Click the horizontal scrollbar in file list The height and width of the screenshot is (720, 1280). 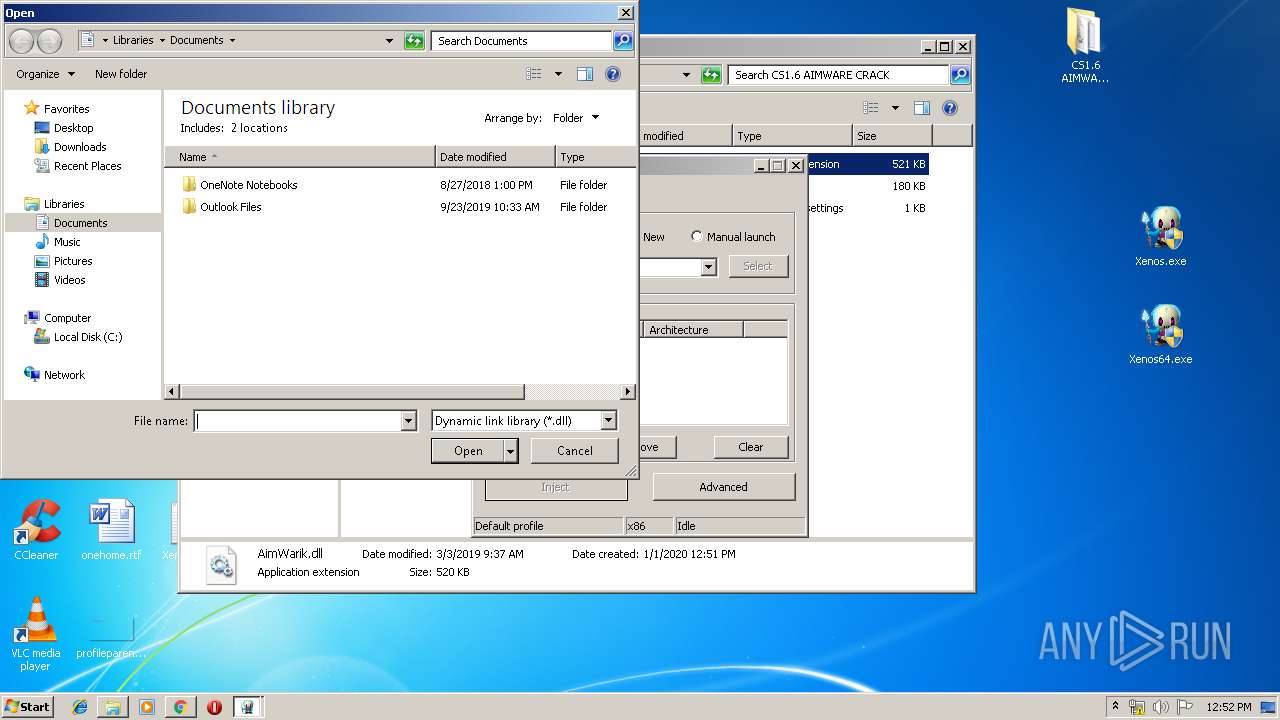click(352, 392)
